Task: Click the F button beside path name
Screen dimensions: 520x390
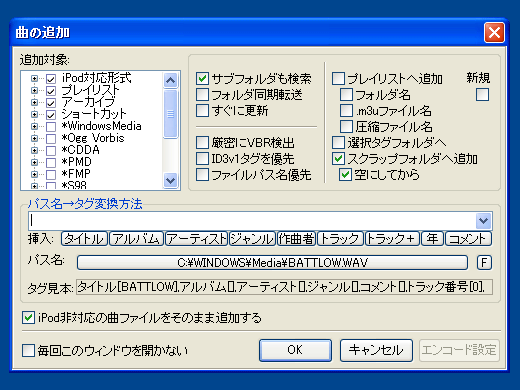Action: (484, 263)
